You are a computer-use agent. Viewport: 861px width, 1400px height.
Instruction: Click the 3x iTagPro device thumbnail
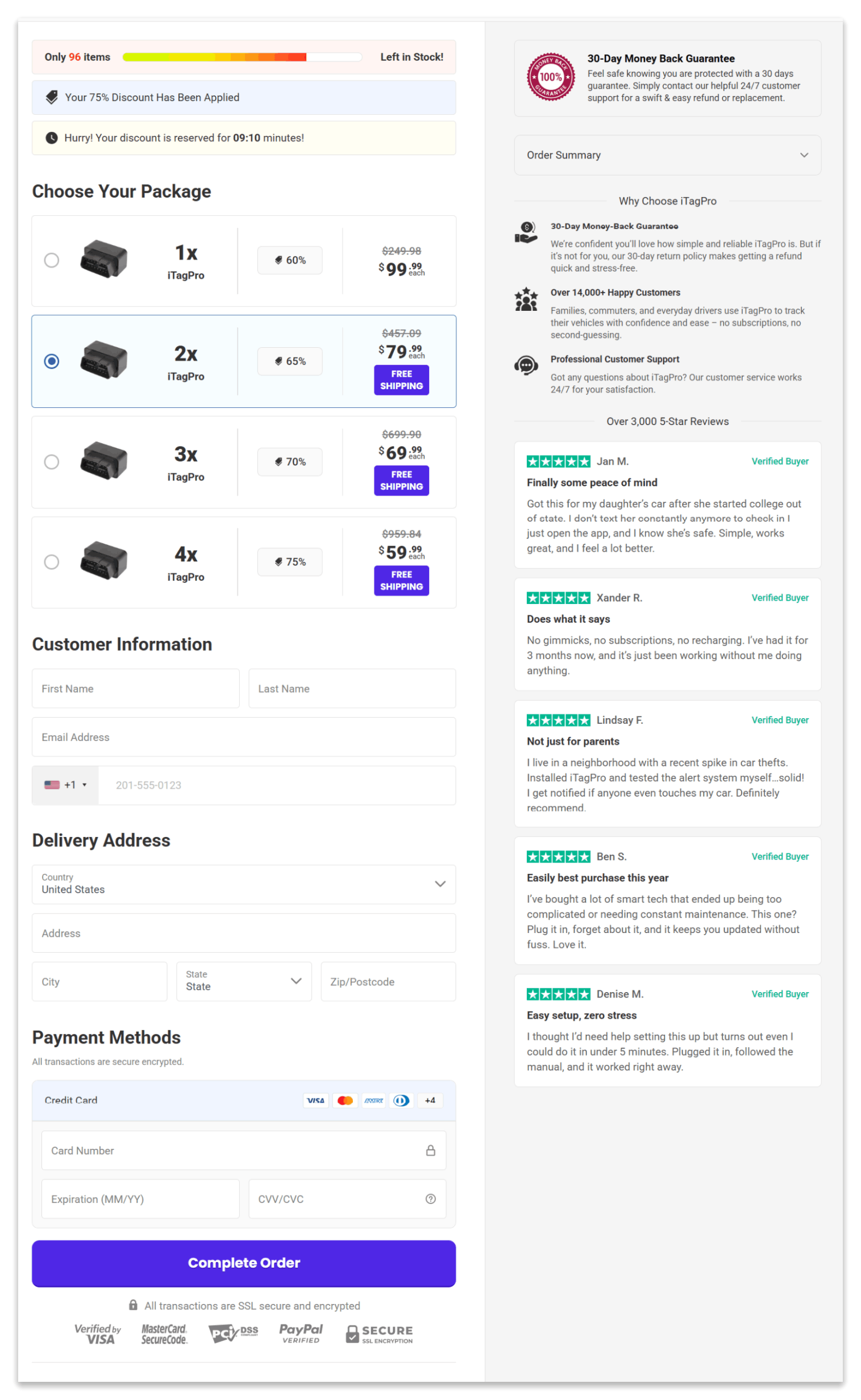[x=103, y=461]
